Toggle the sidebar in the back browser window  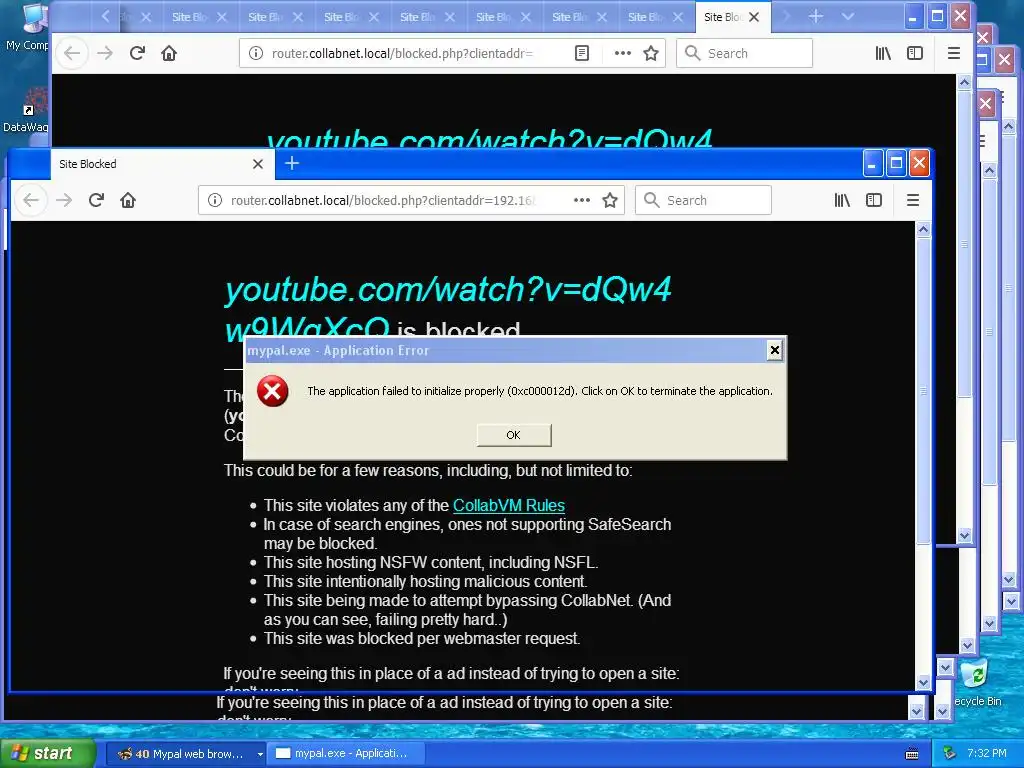coord(915,53)
